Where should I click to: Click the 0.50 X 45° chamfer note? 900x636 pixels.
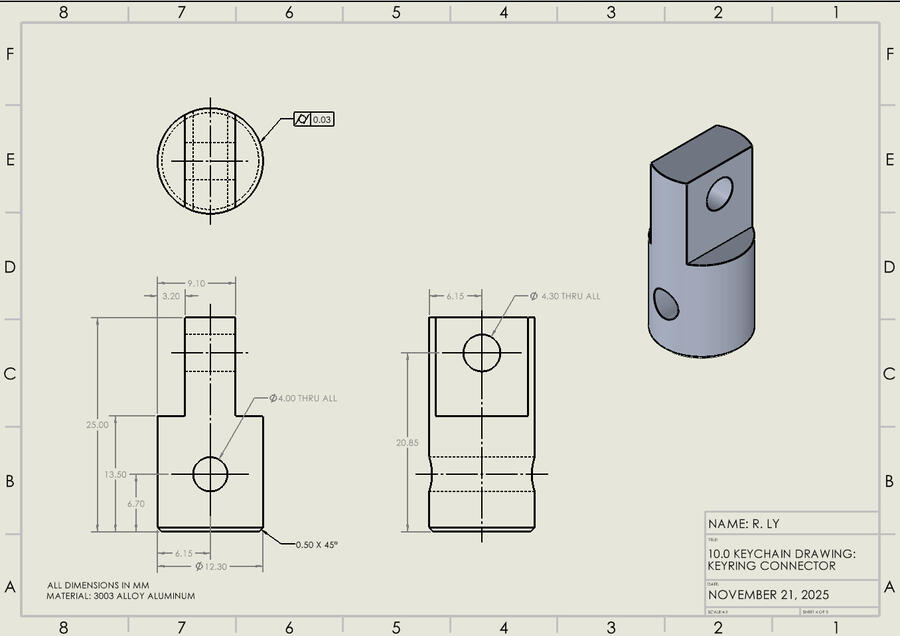pyautogui.click(x=317, y=544)
